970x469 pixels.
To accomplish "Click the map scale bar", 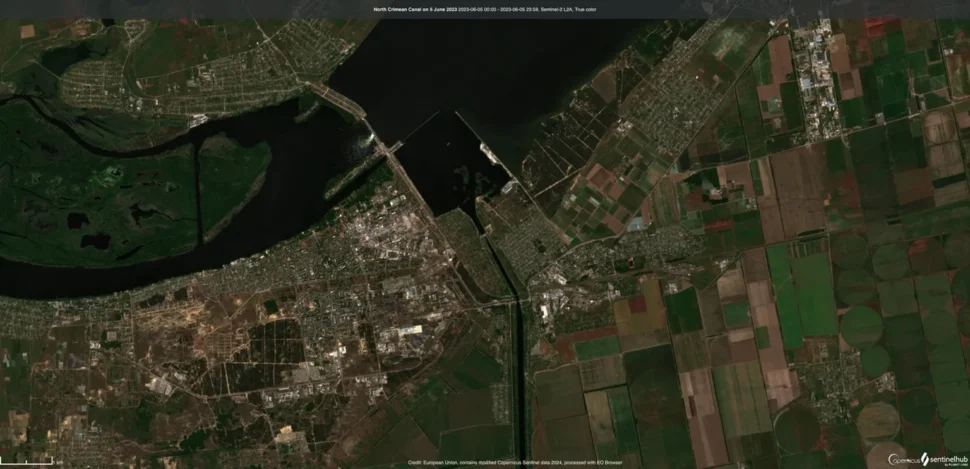I will [32, 462].
